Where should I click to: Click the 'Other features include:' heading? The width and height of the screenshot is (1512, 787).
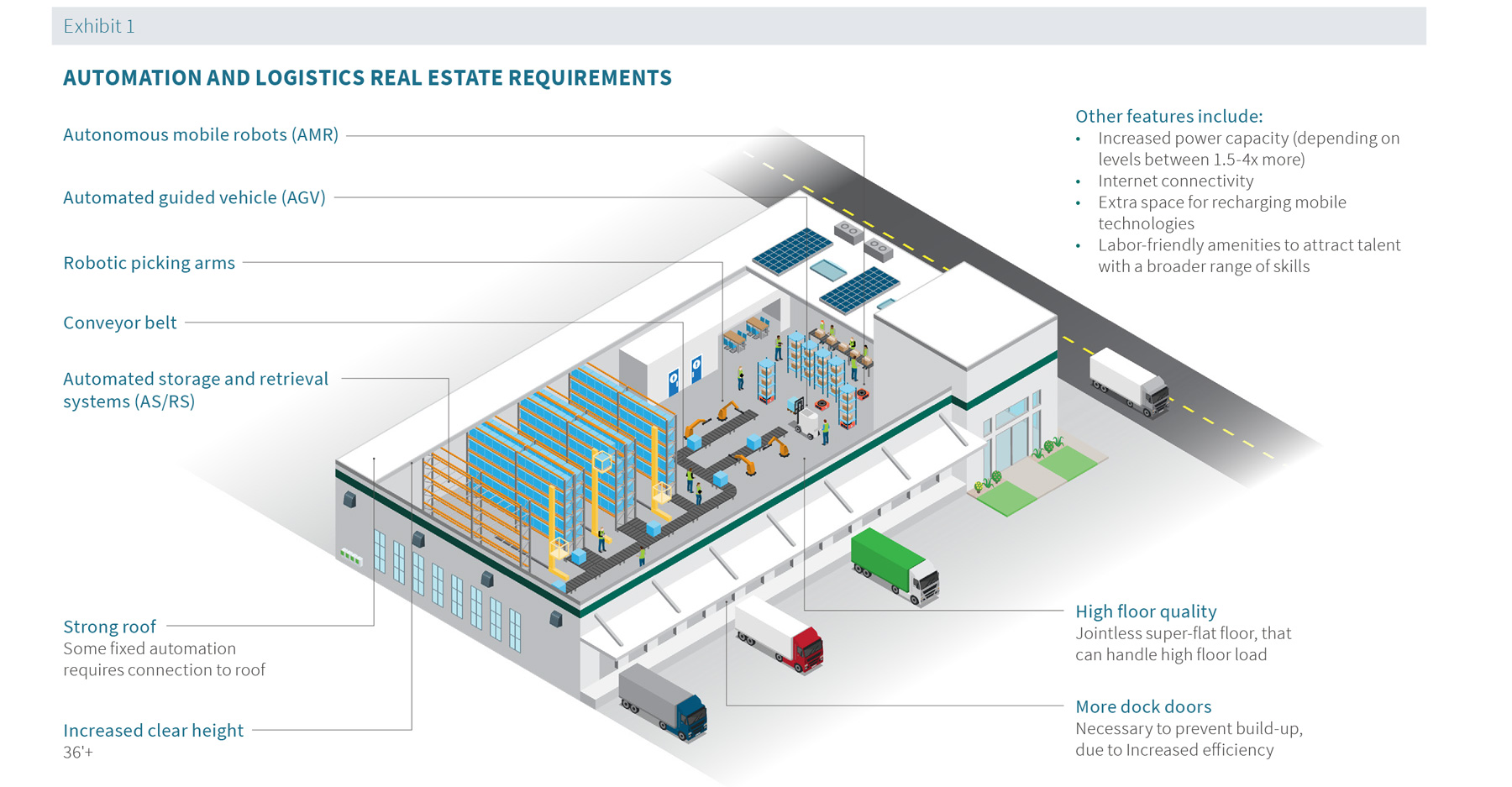point(1169,116)
